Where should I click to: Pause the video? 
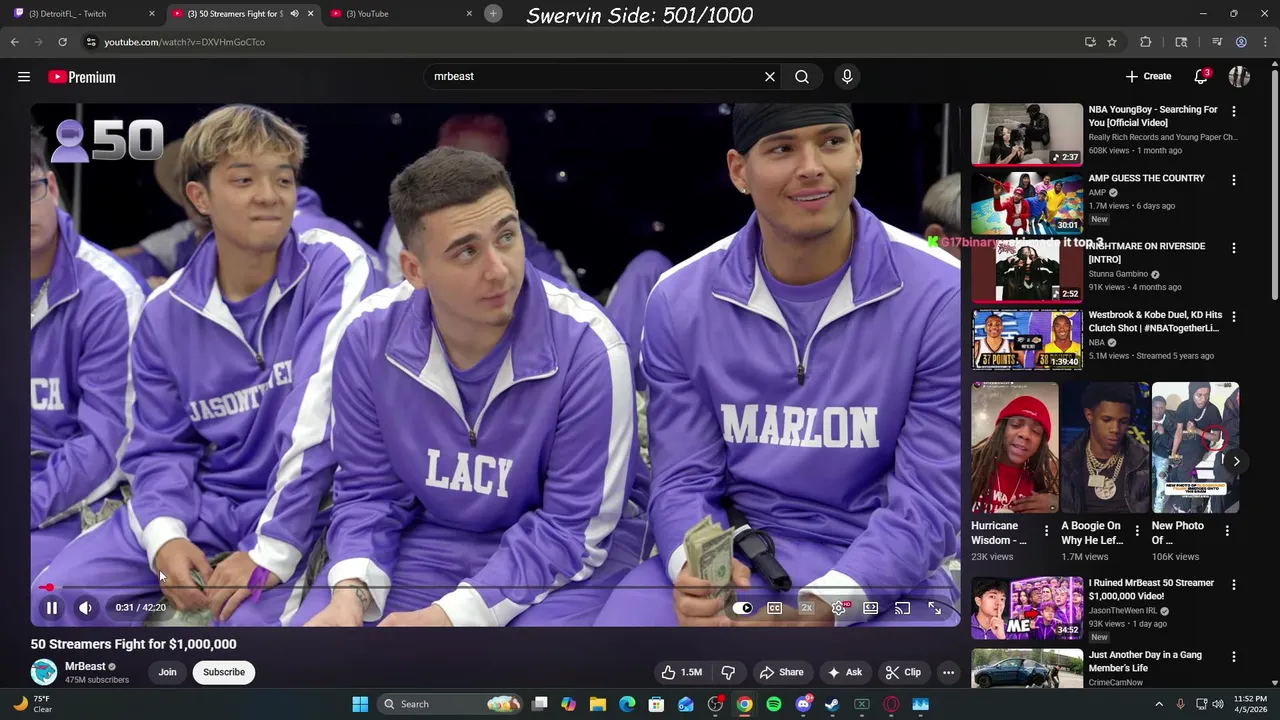coord(52,607)
